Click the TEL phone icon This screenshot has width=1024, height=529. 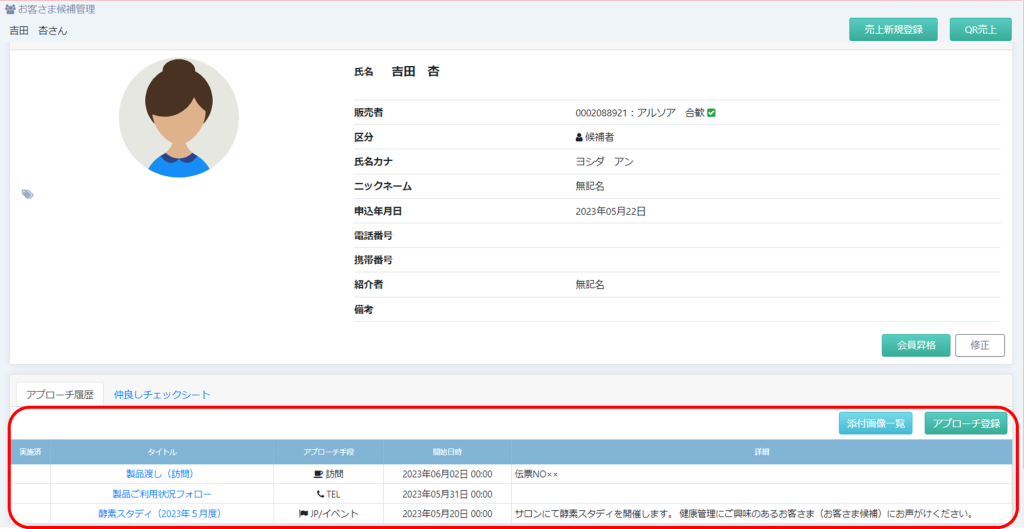[x=320, y=494]
